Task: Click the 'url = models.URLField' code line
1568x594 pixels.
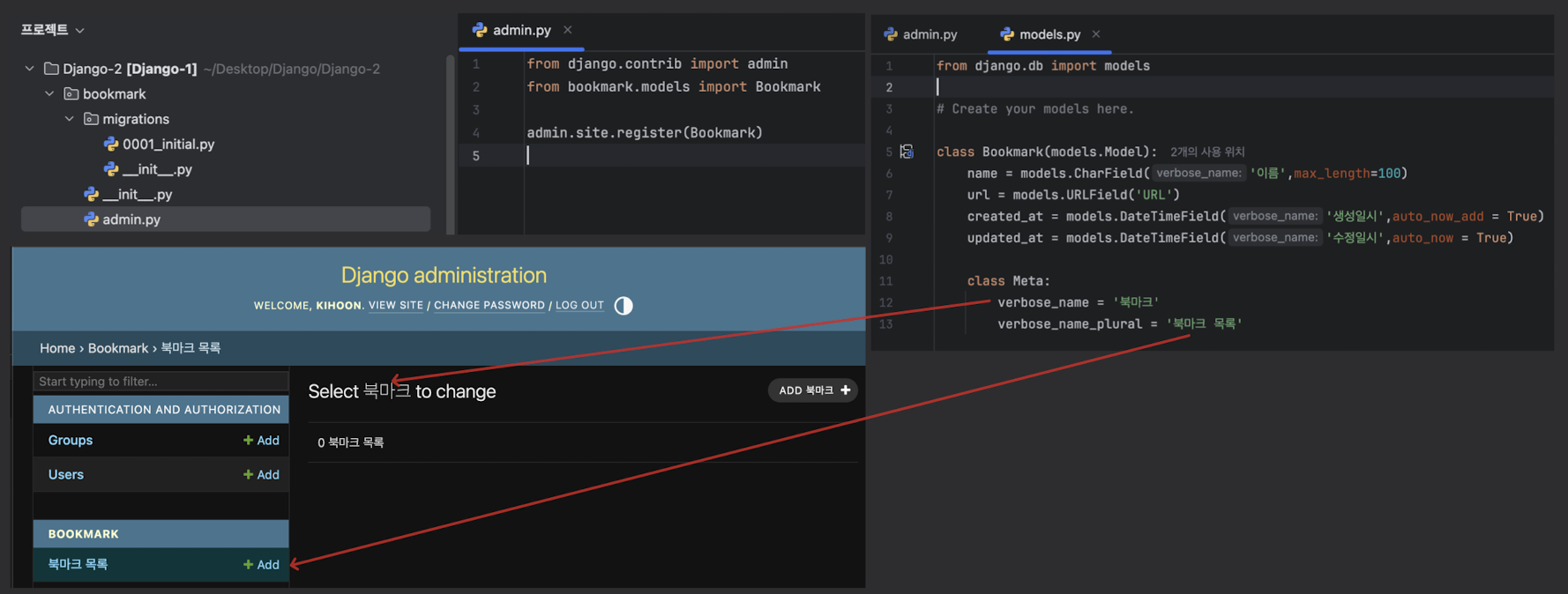Action: point(1073,194)
